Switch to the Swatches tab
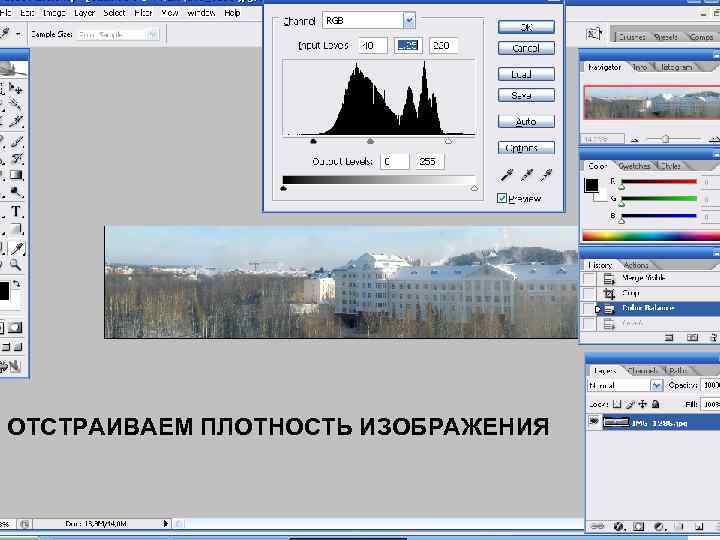720x540 pixels. point(634,166)
